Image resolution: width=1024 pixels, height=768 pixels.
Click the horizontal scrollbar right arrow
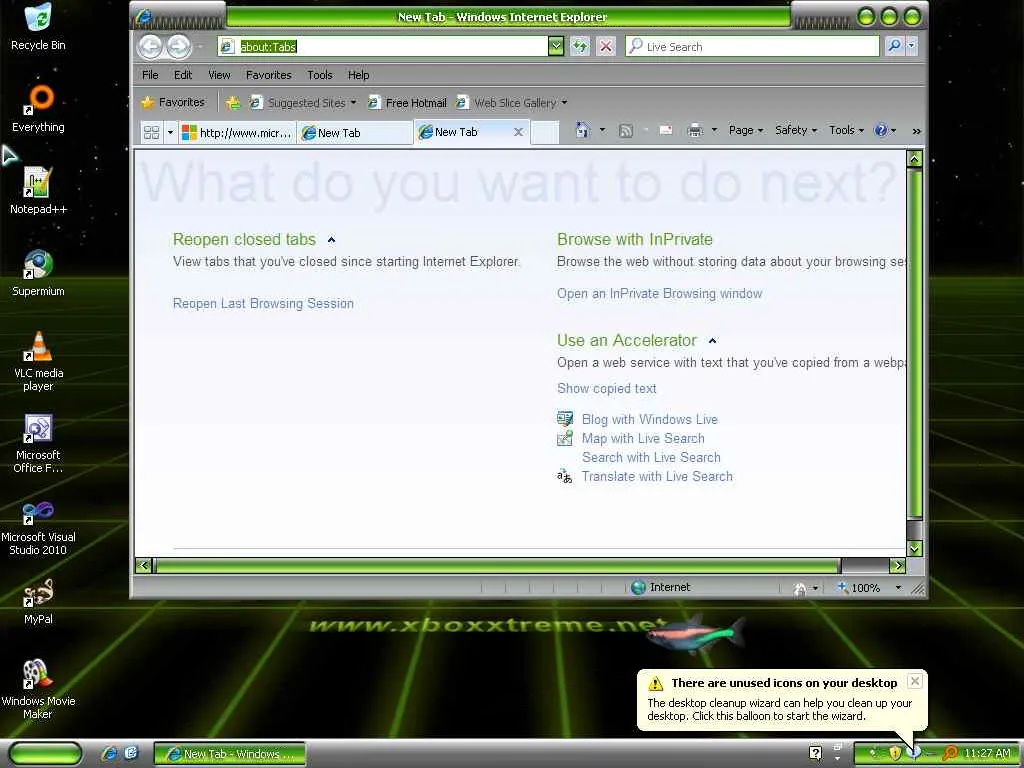pyautogui.click(x=897, y=566)
